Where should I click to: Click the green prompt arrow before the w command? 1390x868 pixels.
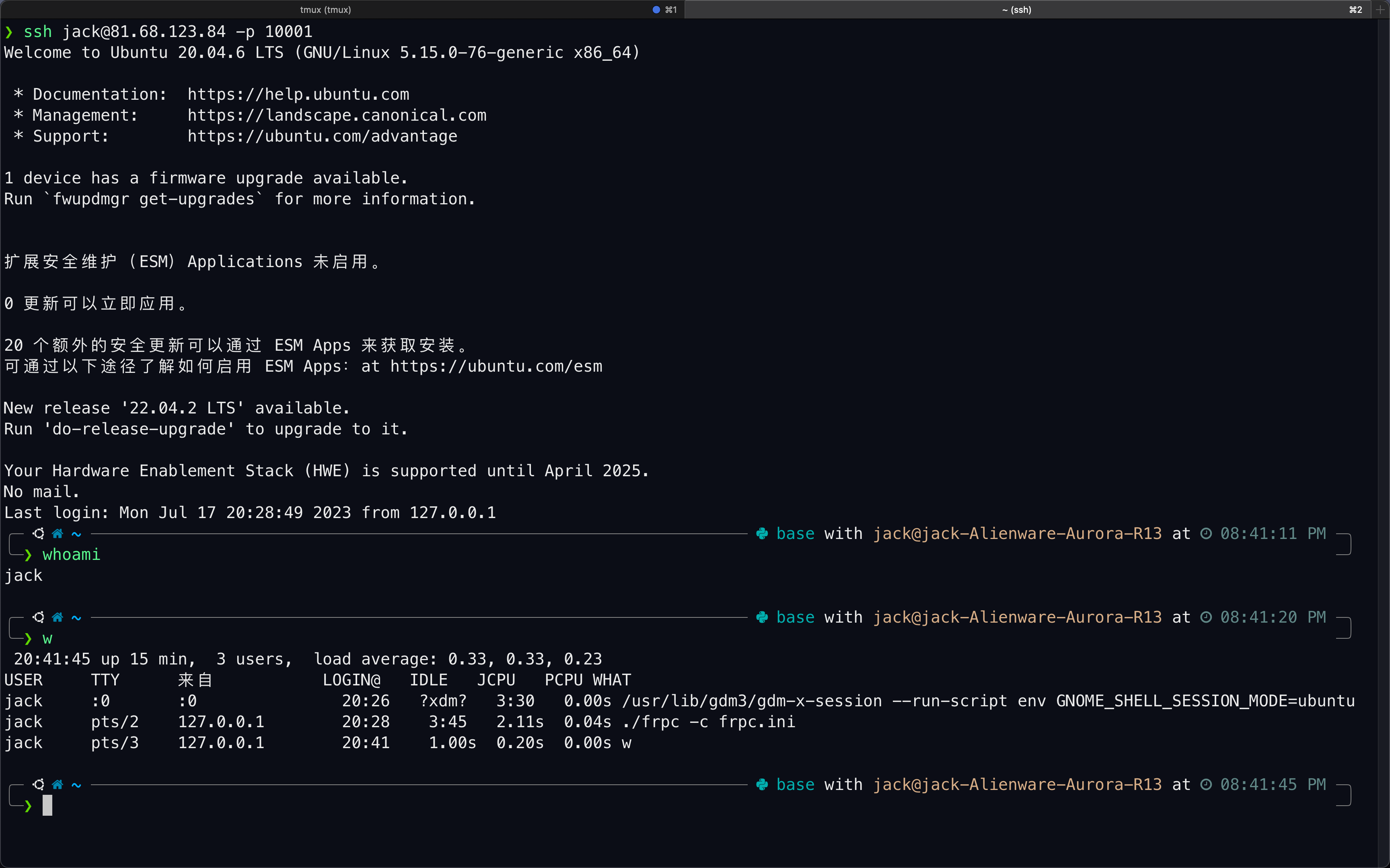(x=27, y=639)
